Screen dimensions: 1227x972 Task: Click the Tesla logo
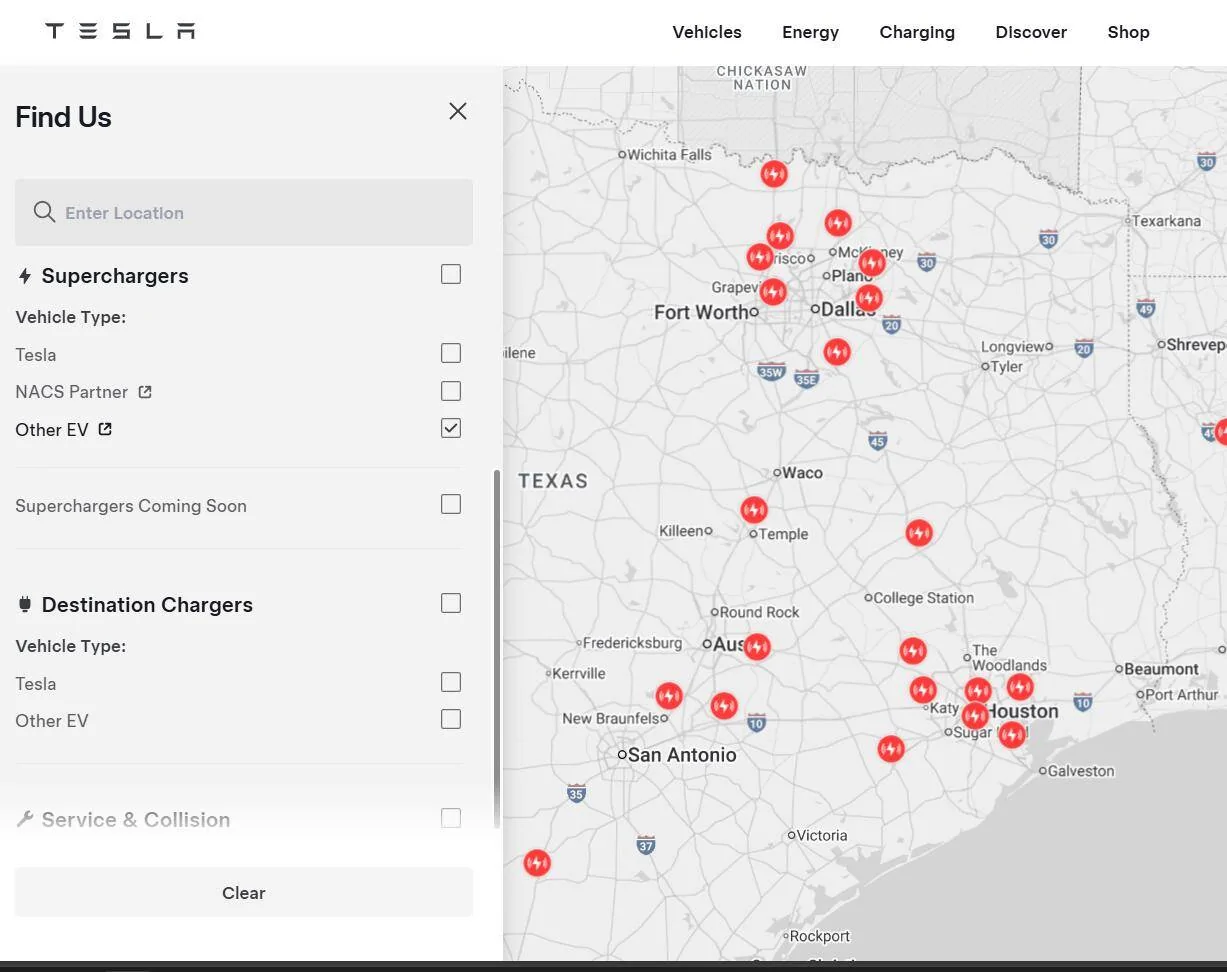120,31
